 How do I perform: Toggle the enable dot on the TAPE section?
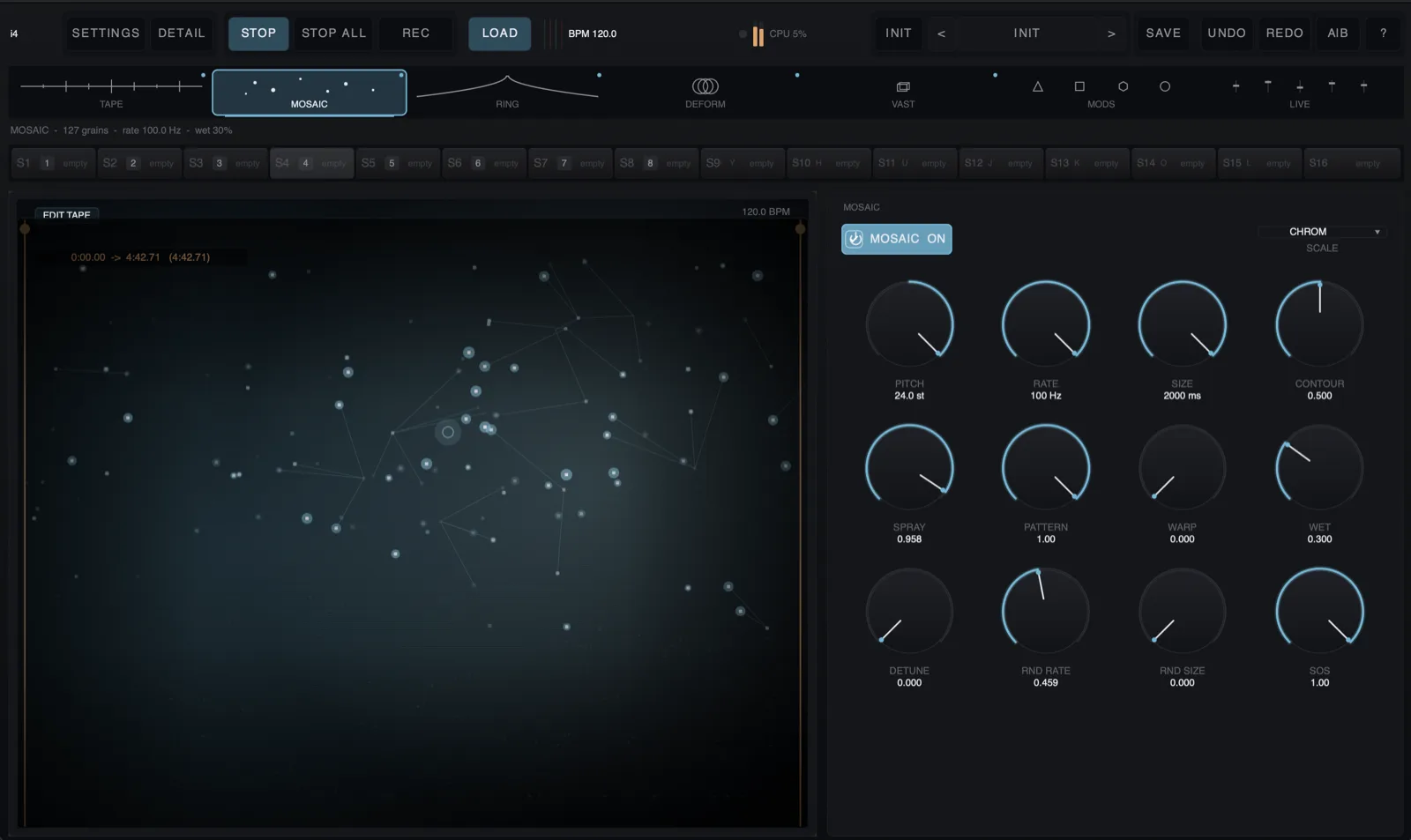203,75
